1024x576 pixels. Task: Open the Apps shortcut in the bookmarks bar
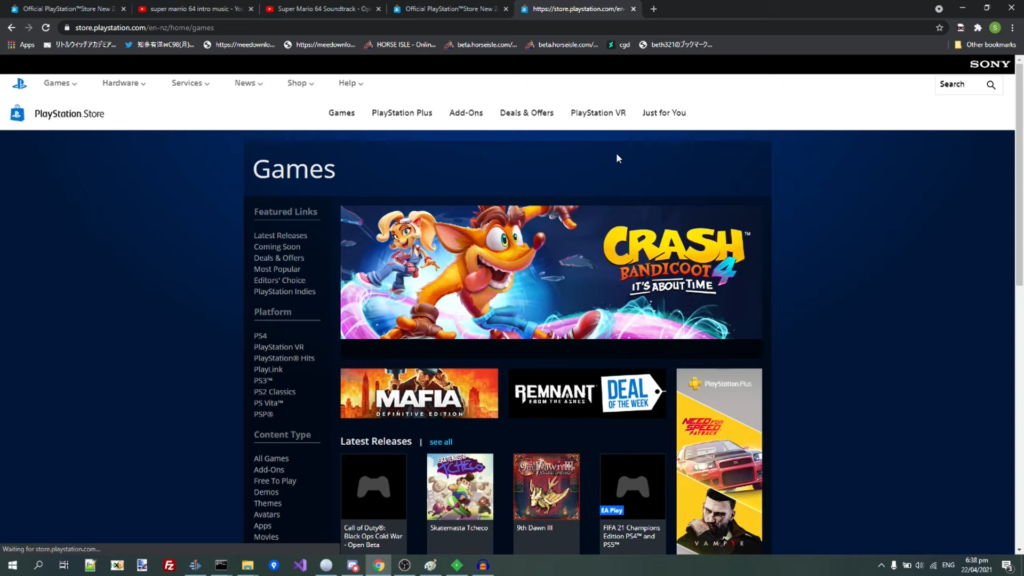click(x=21, y=45)
